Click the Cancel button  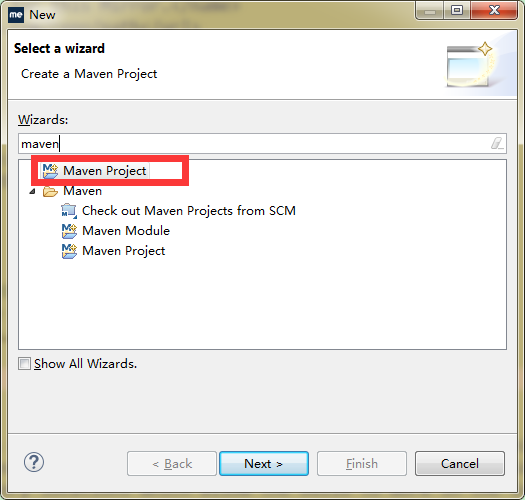coord(460,463)
